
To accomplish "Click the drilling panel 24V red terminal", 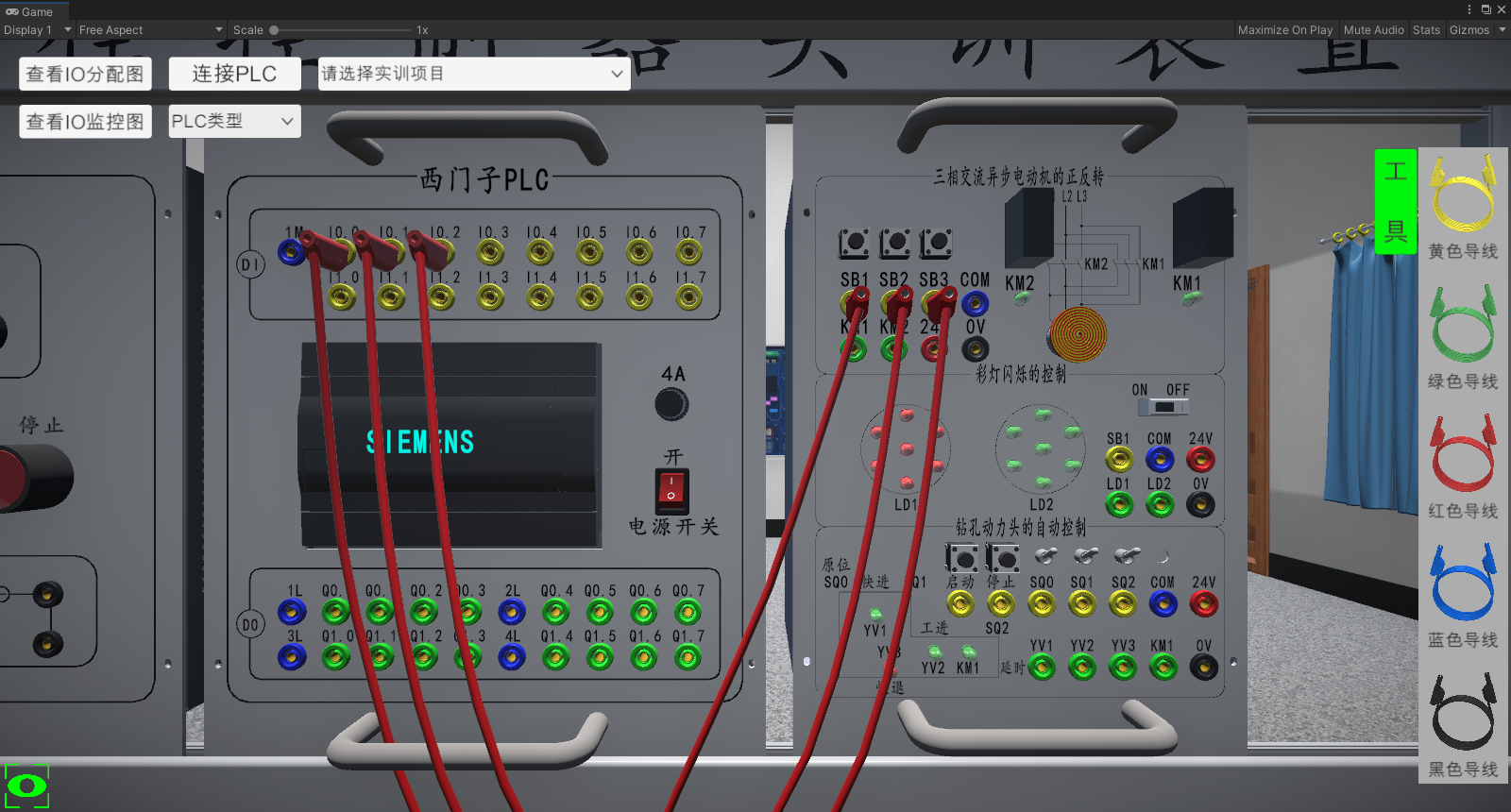I will [1204, 603].
